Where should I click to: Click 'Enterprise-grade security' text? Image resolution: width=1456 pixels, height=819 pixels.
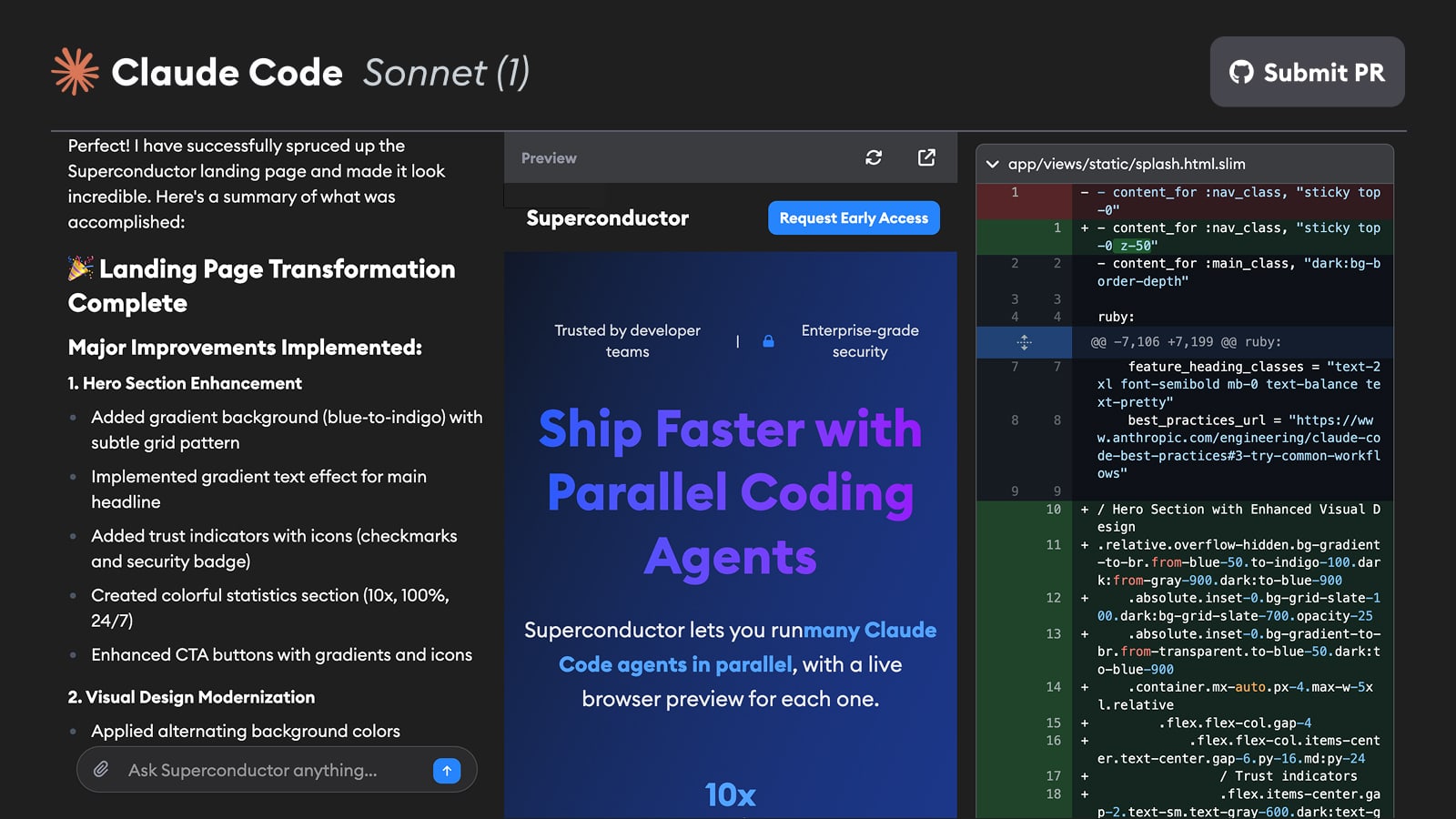coord(860,341)
